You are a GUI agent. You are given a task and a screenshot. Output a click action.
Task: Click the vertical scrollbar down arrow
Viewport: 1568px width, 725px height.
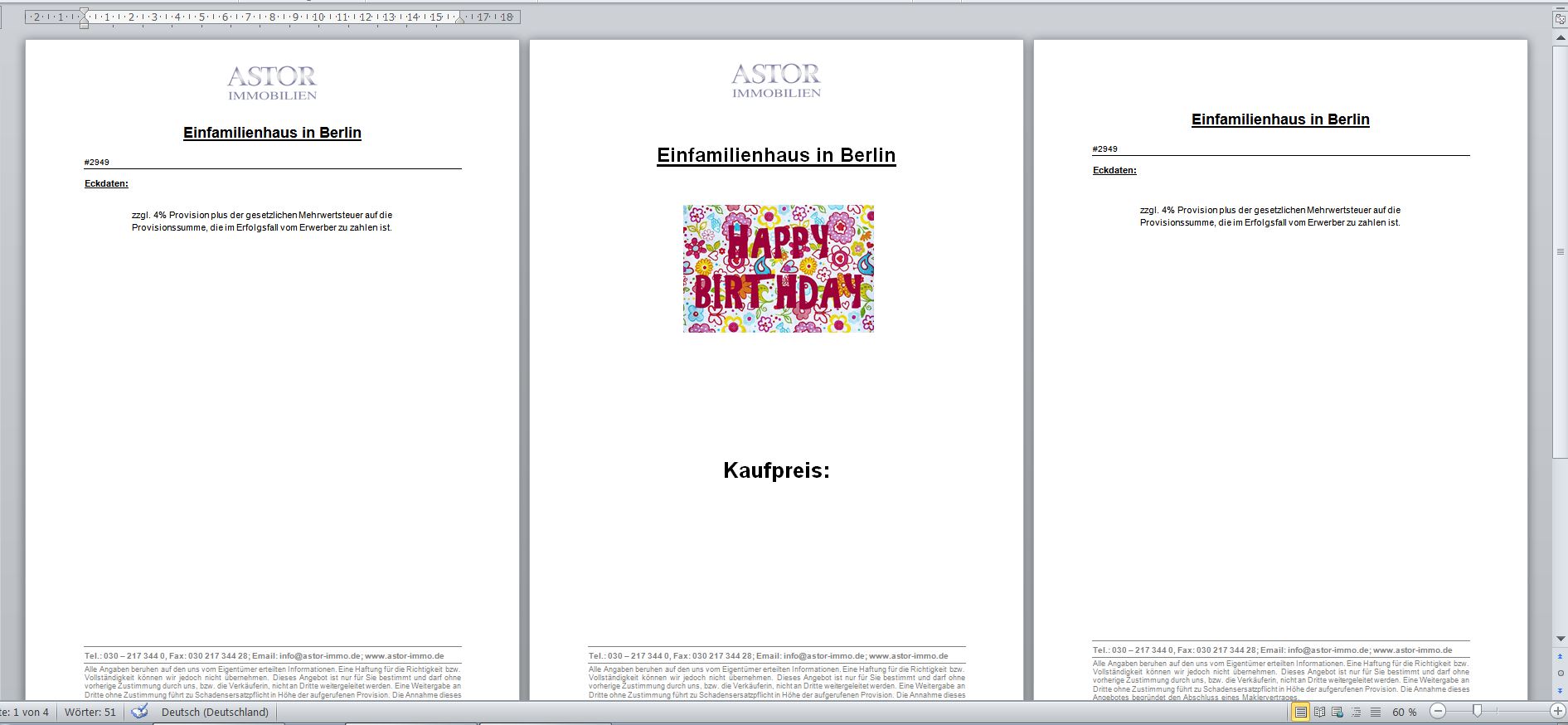click(1561, 639)
